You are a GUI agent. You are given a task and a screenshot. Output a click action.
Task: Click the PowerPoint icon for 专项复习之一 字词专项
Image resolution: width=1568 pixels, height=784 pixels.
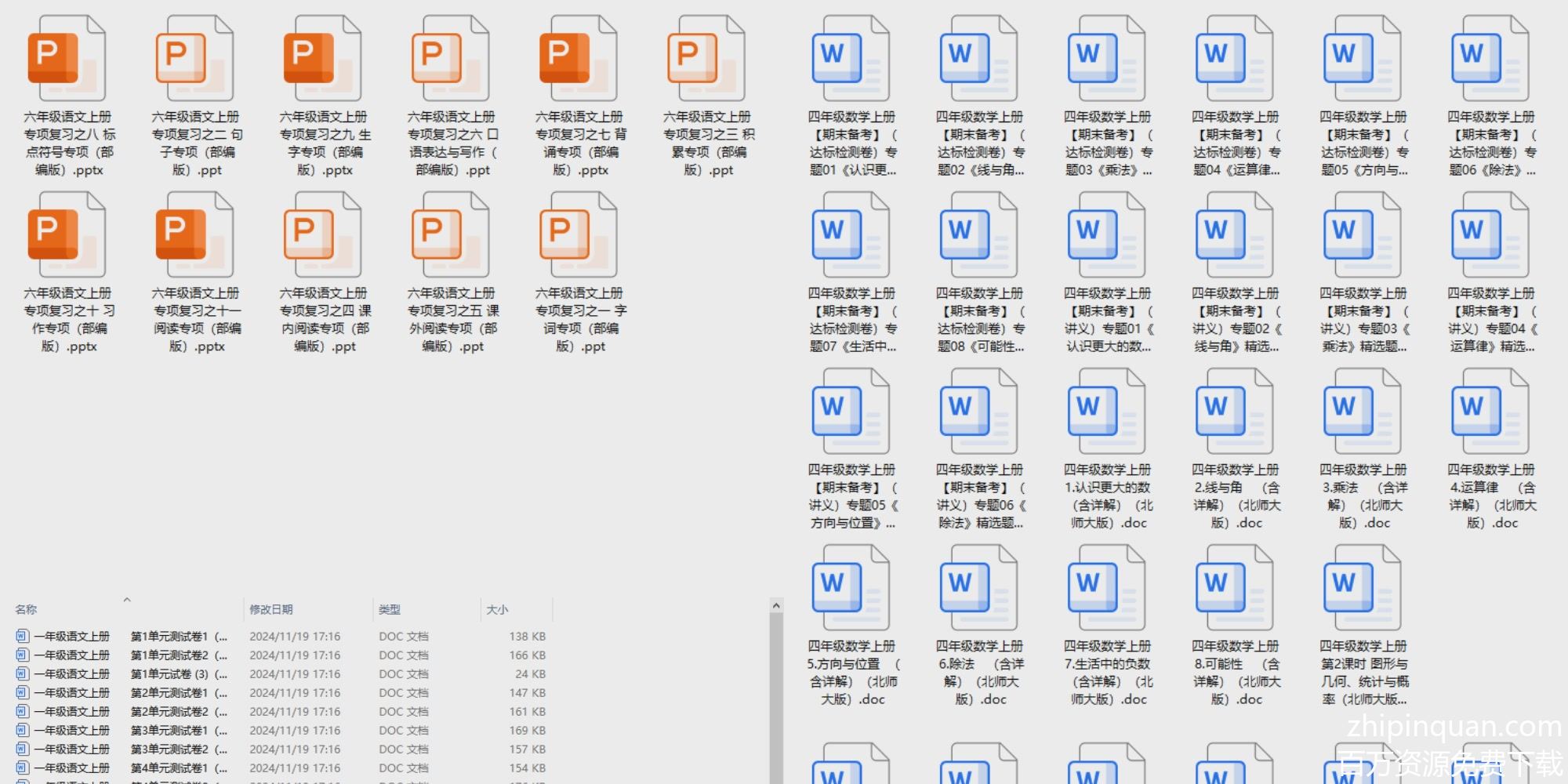pyautogui.click(x=578, y=235)
